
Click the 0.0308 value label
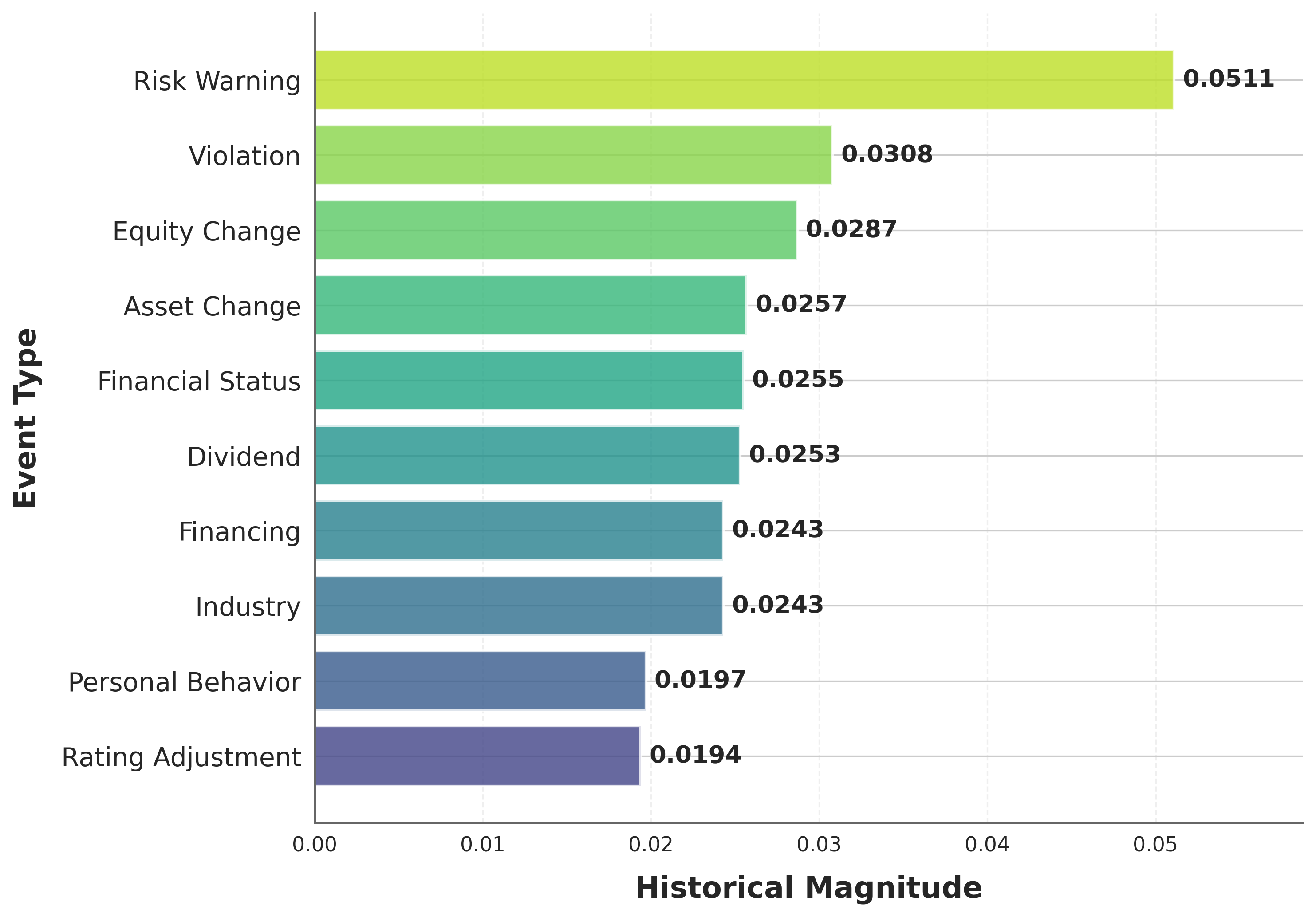point(887,154)
